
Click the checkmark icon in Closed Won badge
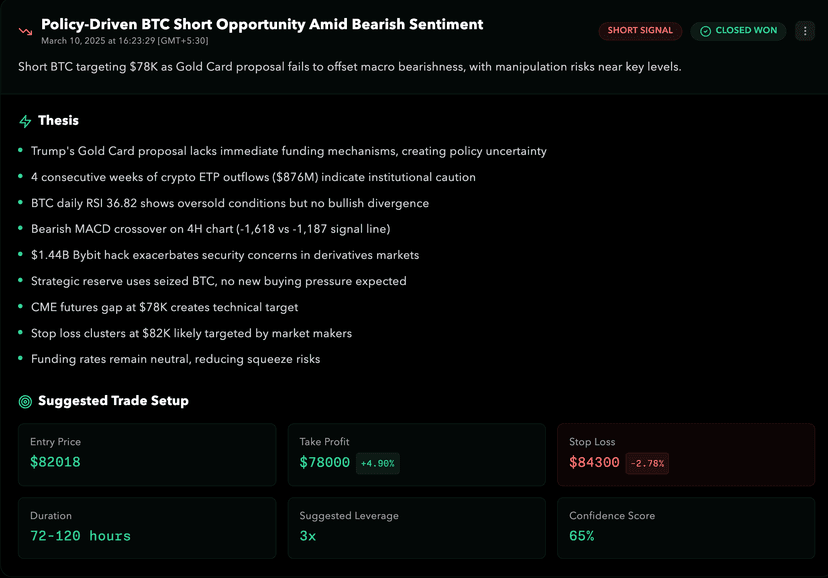point(705,31)
